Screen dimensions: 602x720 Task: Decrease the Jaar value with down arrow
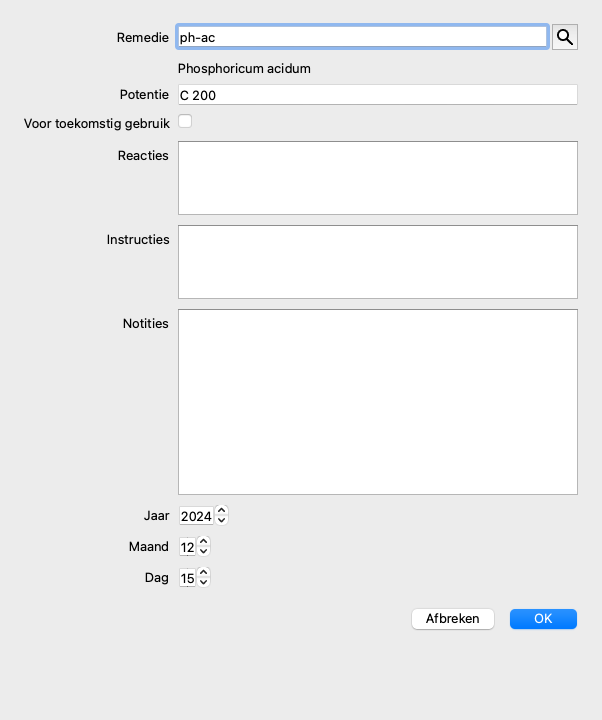pyautogui.click(x=222, y=521)
